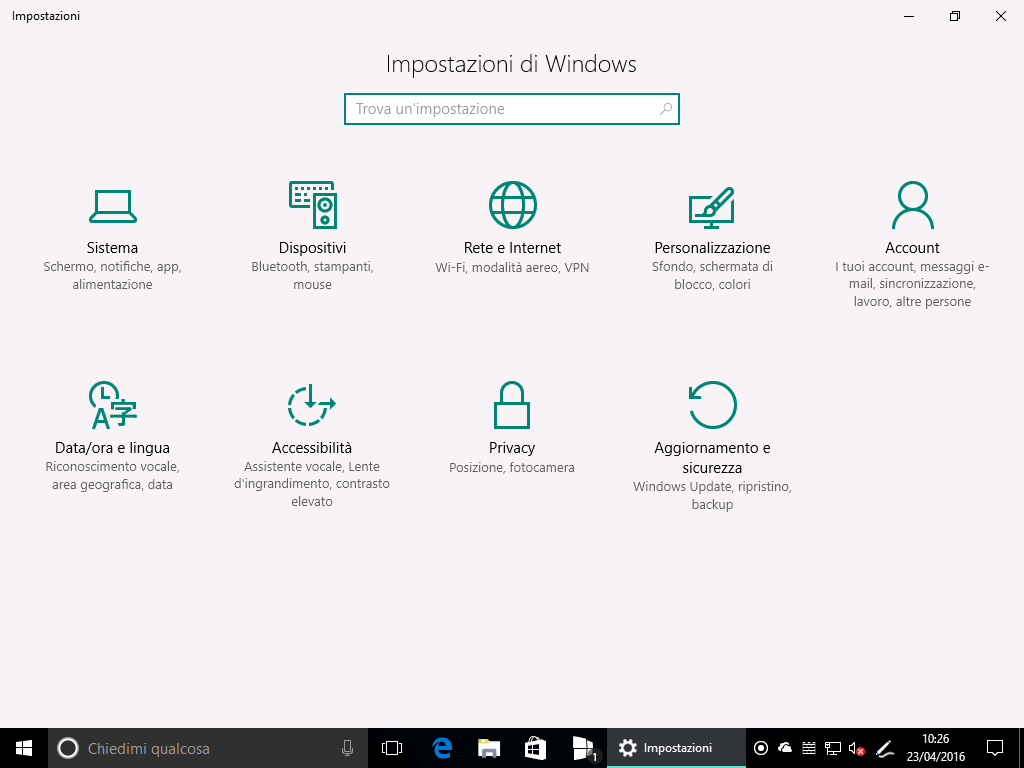Minimize the Impostazioni window
The width and height of the screenshot is (1024, 768).
[x=909, y=16]
